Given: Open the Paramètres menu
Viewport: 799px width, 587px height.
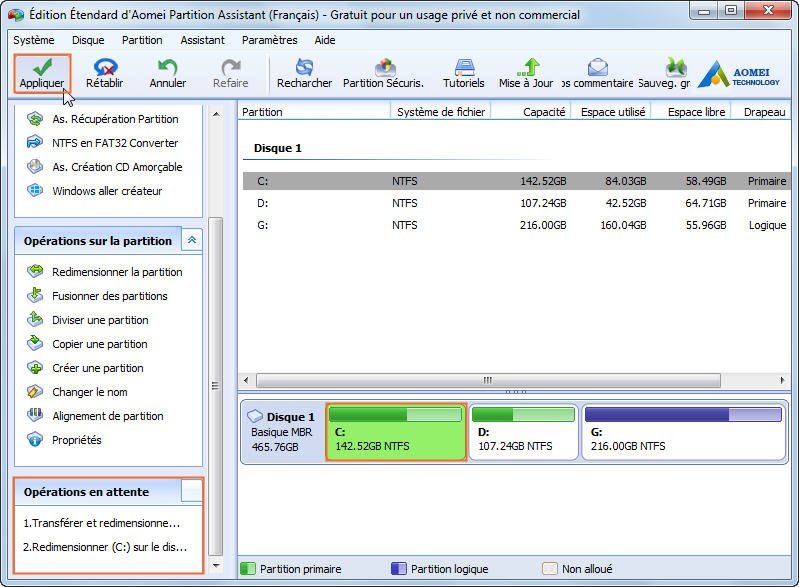Looking at the screenshot, I should click(x=270, y=40).
